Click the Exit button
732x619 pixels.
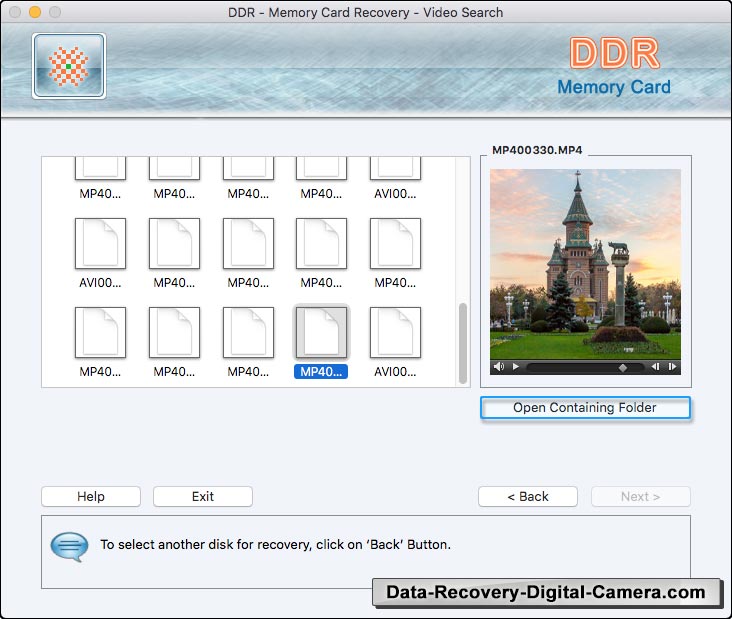click(x=203, y=496)
